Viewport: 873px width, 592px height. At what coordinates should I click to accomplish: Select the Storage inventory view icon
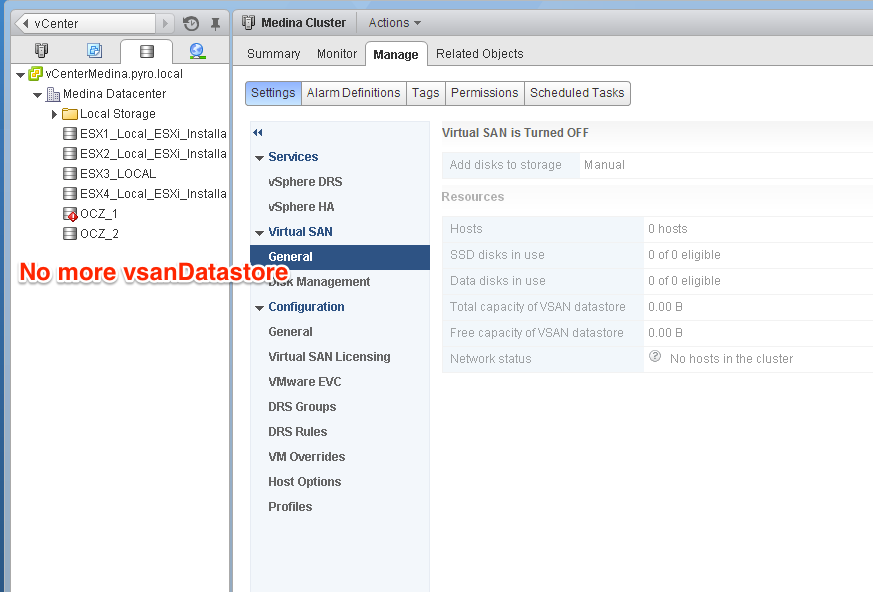(147, 51)
